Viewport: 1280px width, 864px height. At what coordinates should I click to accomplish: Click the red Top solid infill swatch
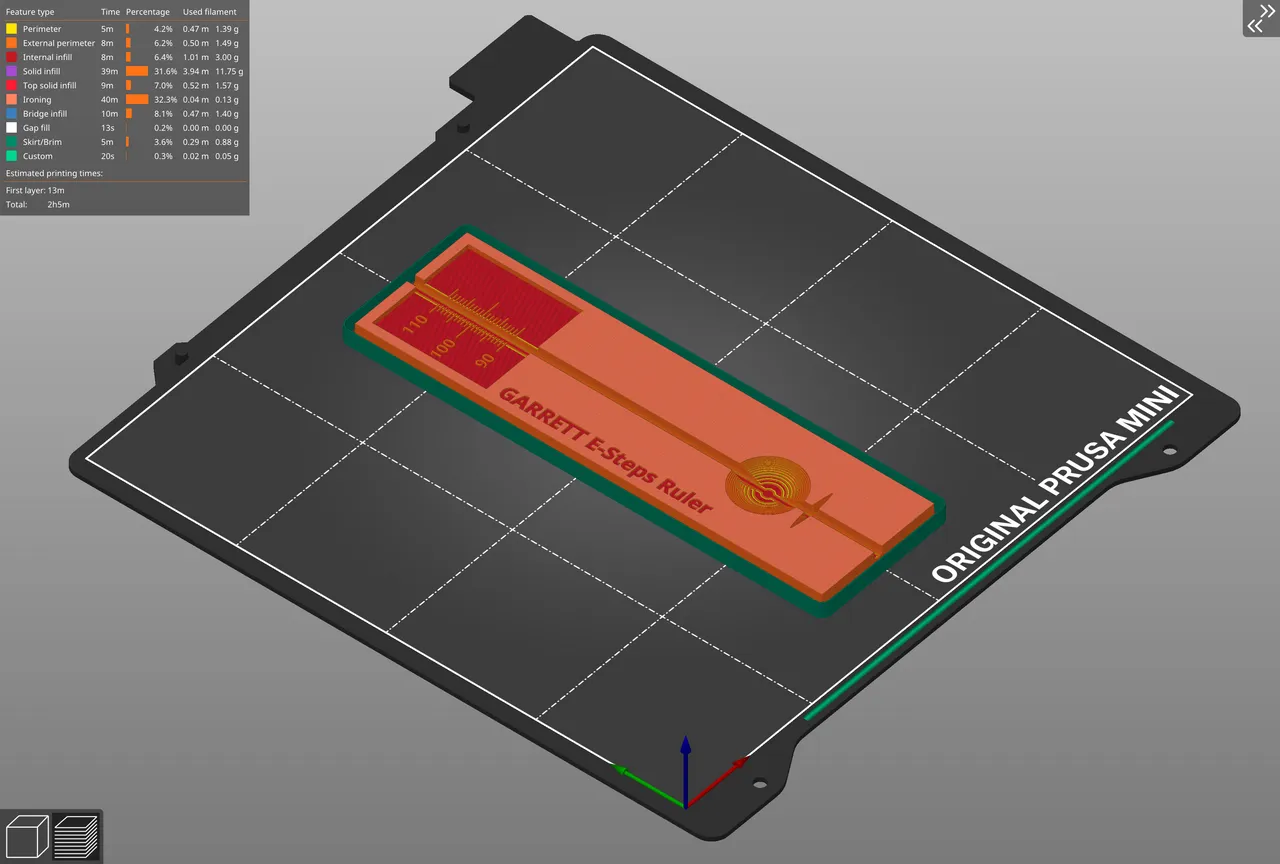pyautogui.click(x=11, y=85)
